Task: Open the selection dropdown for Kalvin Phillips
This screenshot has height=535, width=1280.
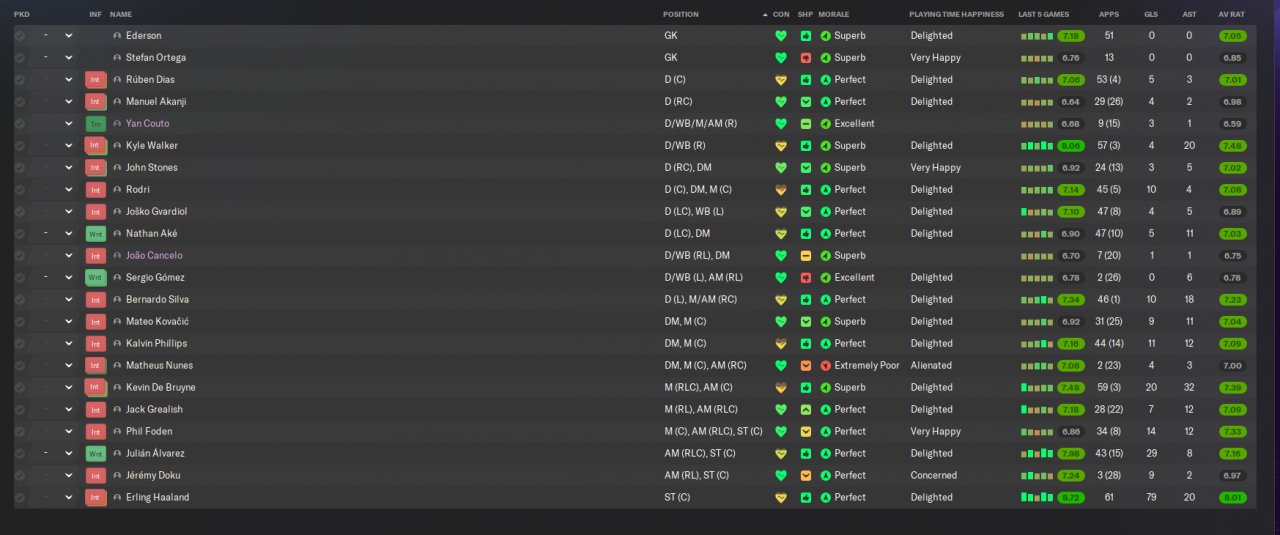Action: [69, 344]
